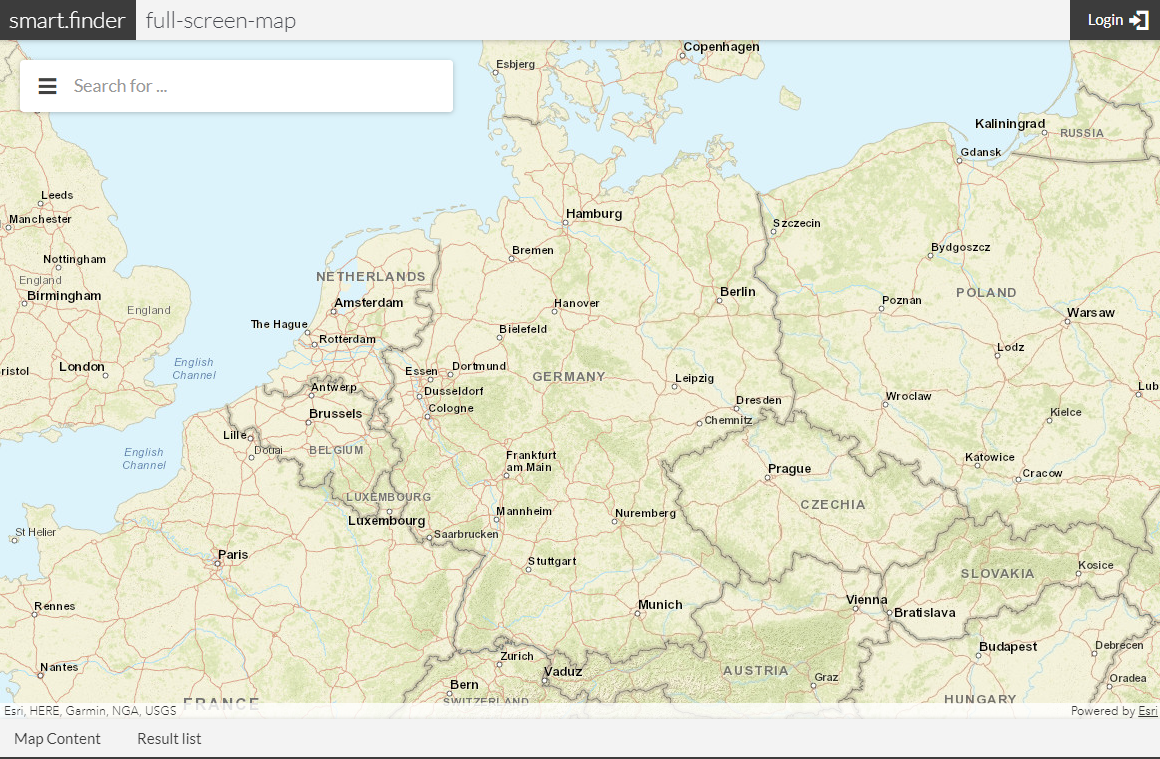Viewport: 1160px width, 759px height.
Task: Open the Map Content tab
Action: click(x=57, y=738)
